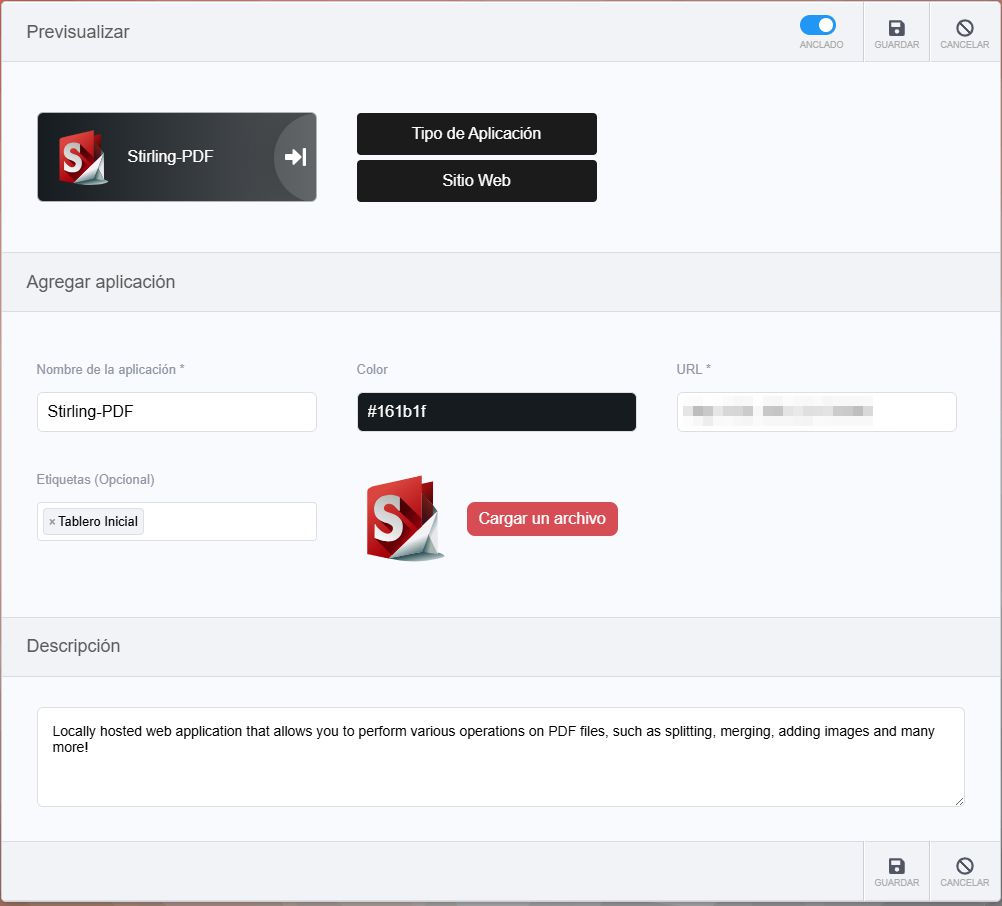This screenshot has width=1002, height=906.
Task: Click the Stirling-PDF logo in preview tile
Action: click(x=82, y=157)
